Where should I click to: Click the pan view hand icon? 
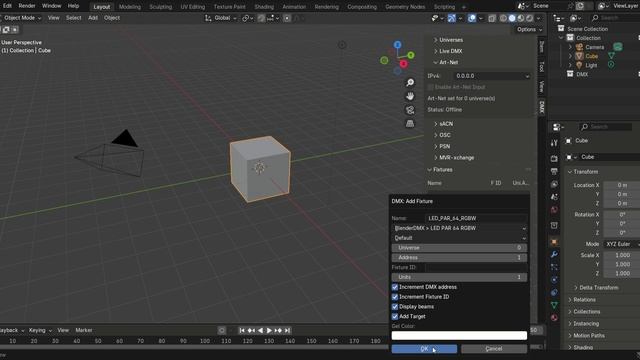(410, 96)
